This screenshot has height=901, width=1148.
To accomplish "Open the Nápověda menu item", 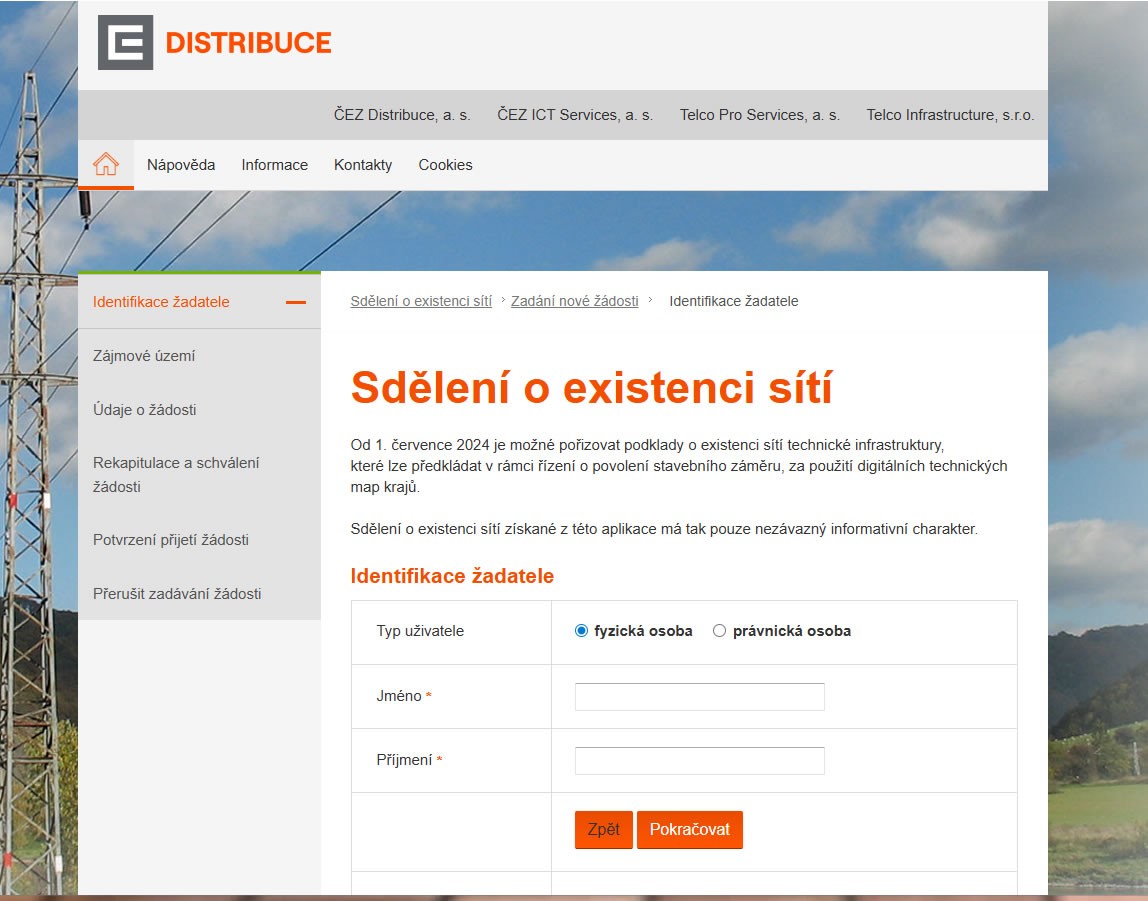I will point(181,165).
